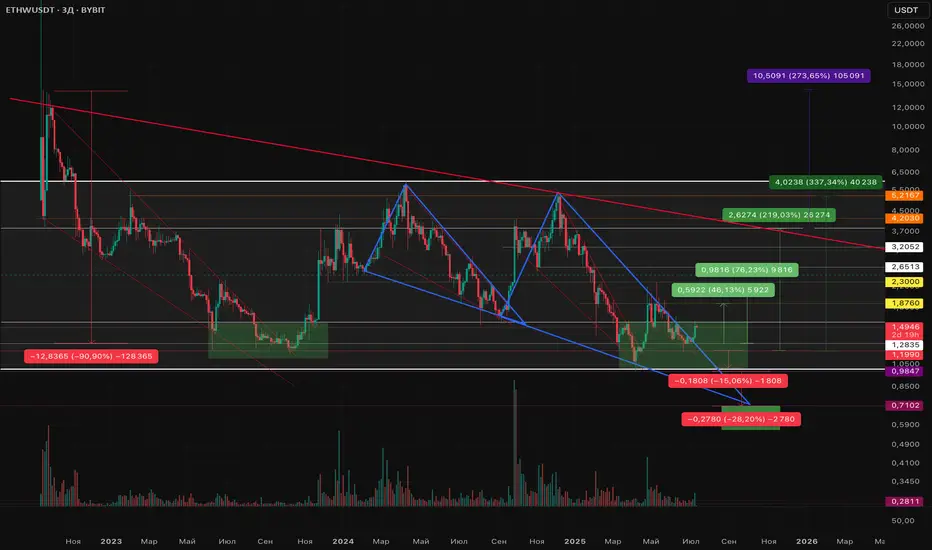This screenshot has height=550, width=932.
Task: Select the 0,9816 (76,23%) light green label
Action: coord(747,269)
